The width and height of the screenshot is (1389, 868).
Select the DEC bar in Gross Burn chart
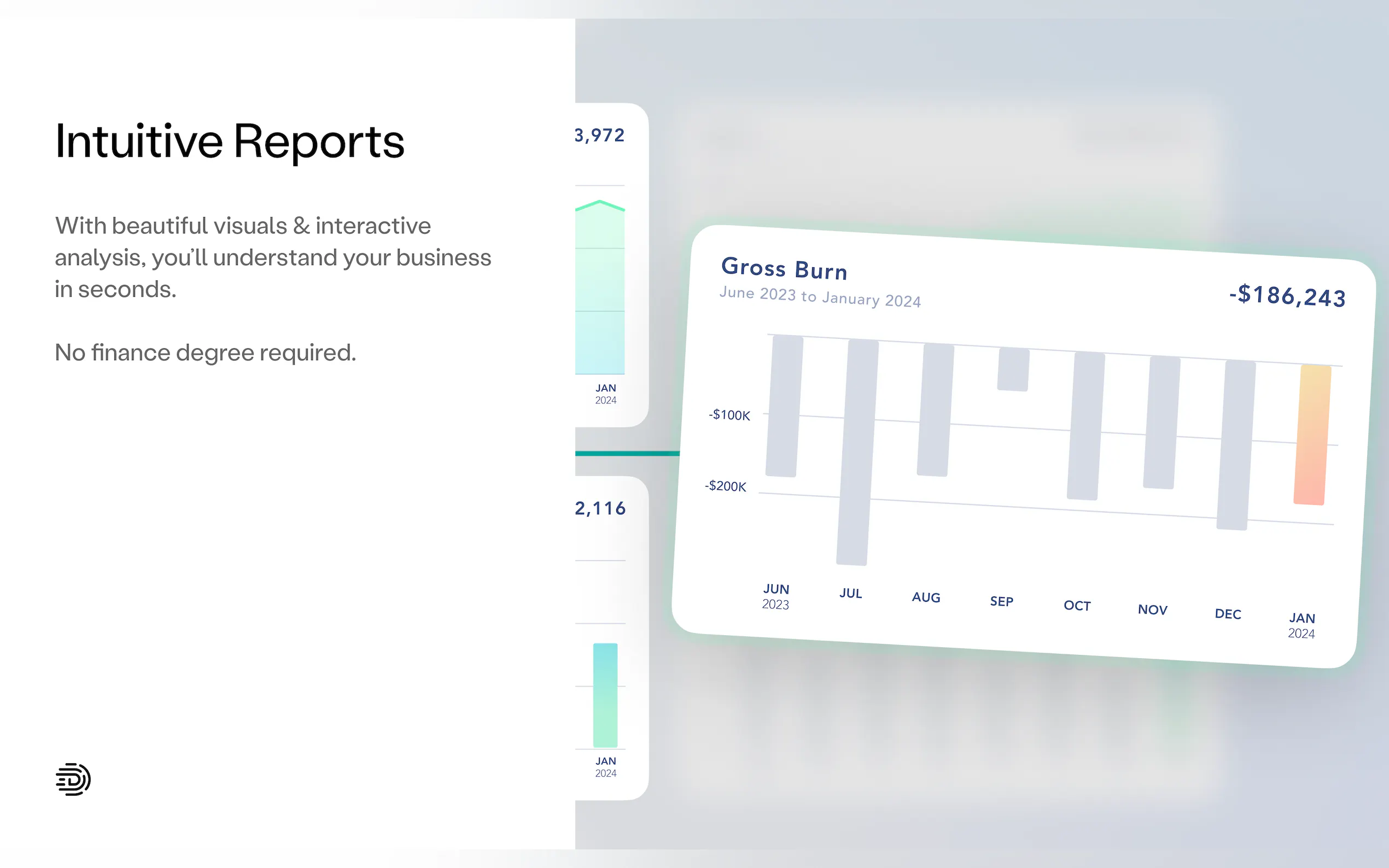pos(1236,445)
